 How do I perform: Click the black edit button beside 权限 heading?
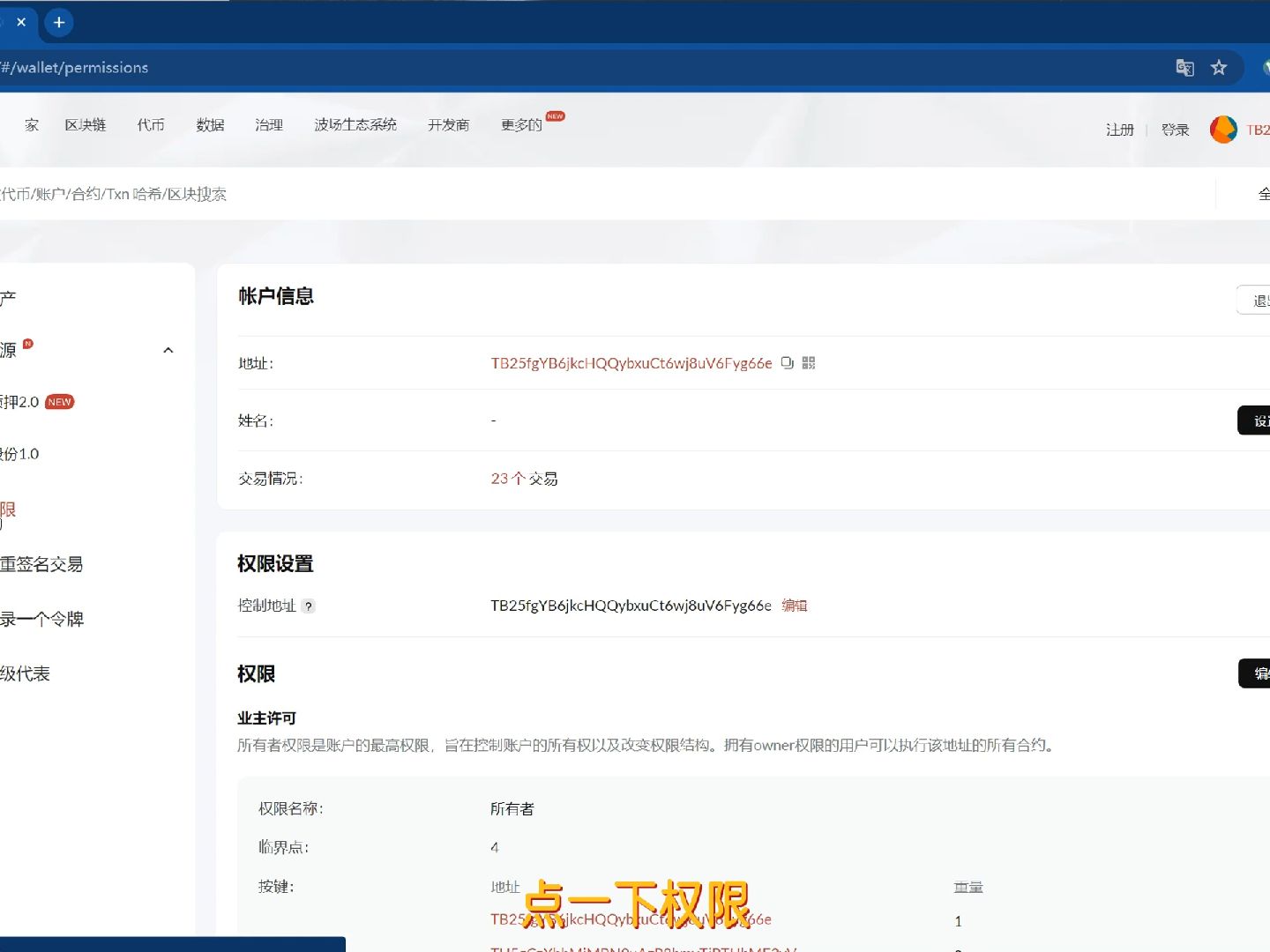coord(1255,673)
